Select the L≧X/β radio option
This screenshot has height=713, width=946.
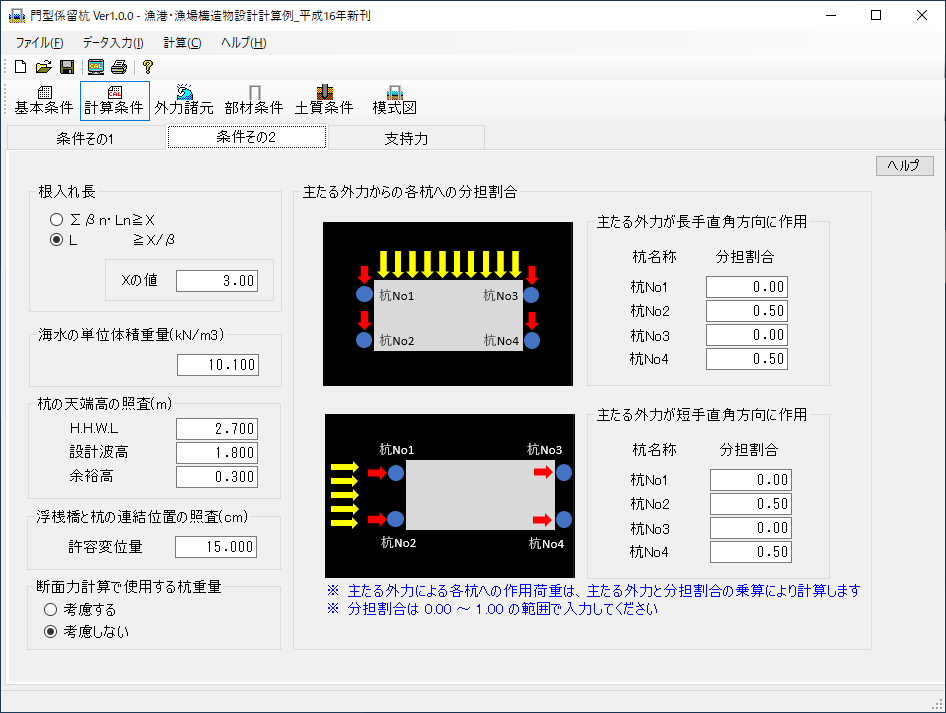click(56, 240)
